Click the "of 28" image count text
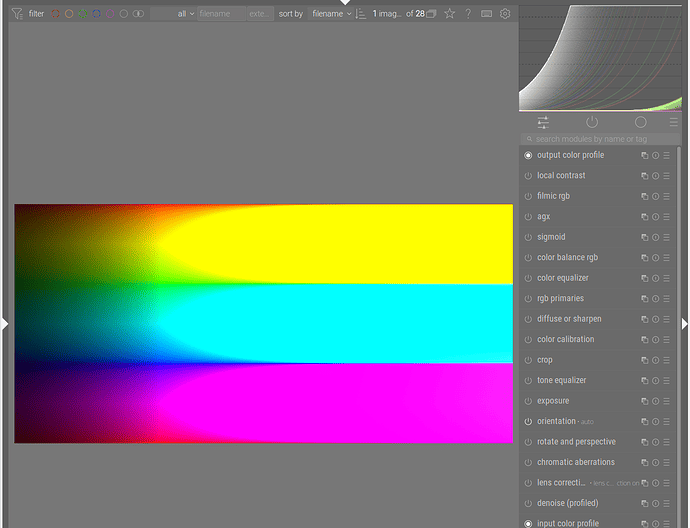690x528 pixels. (415, 14)
